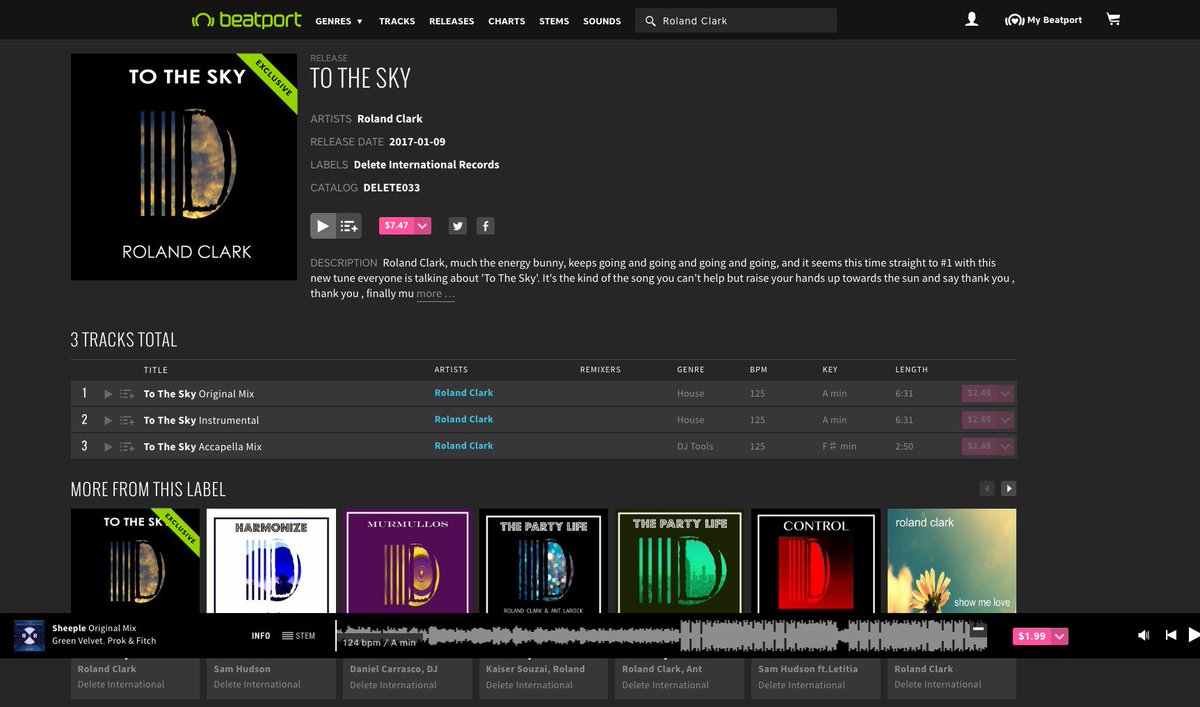1200x707 pixels.
Task: Buy Original Mix for $2.49
Action: point(979,394)
